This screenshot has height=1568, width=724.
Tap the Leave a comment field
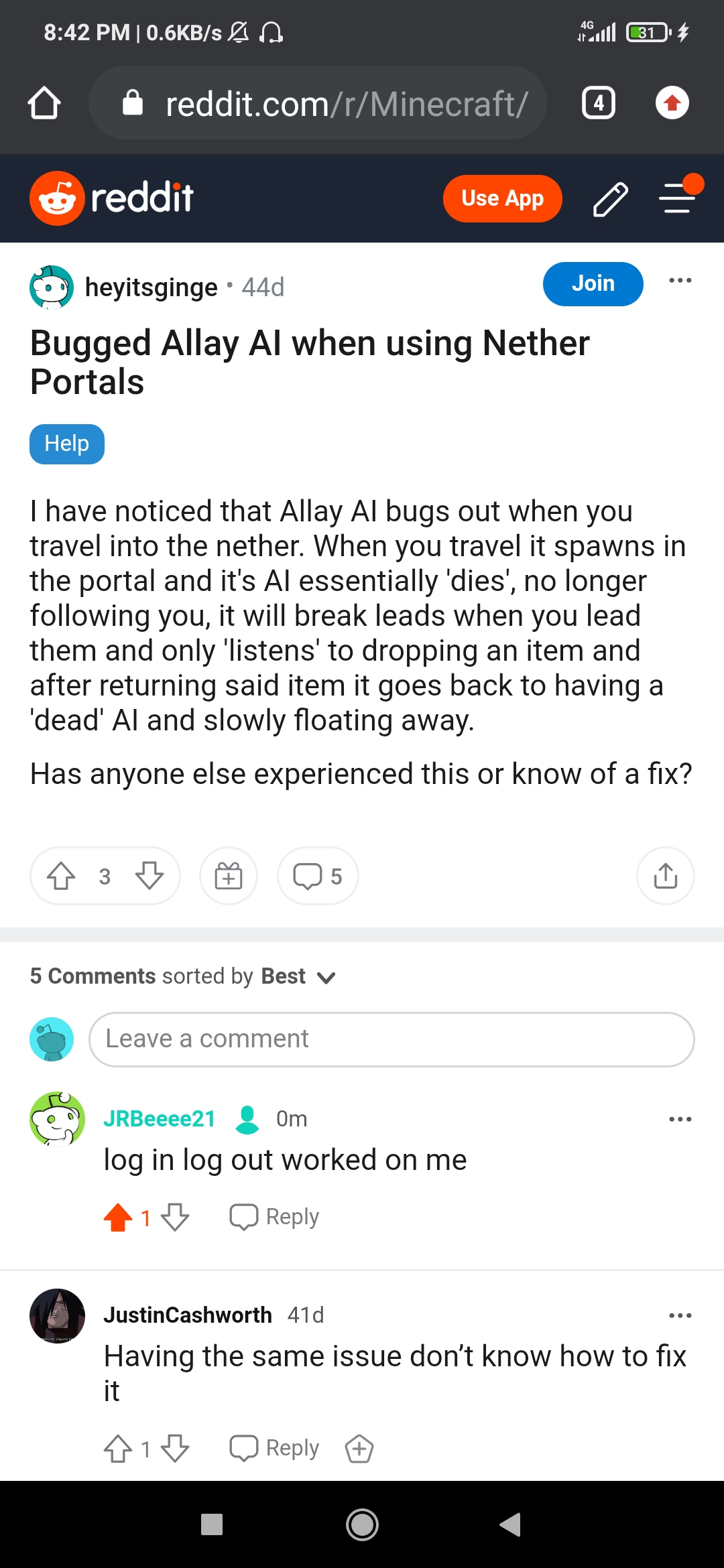point(391,1039)
